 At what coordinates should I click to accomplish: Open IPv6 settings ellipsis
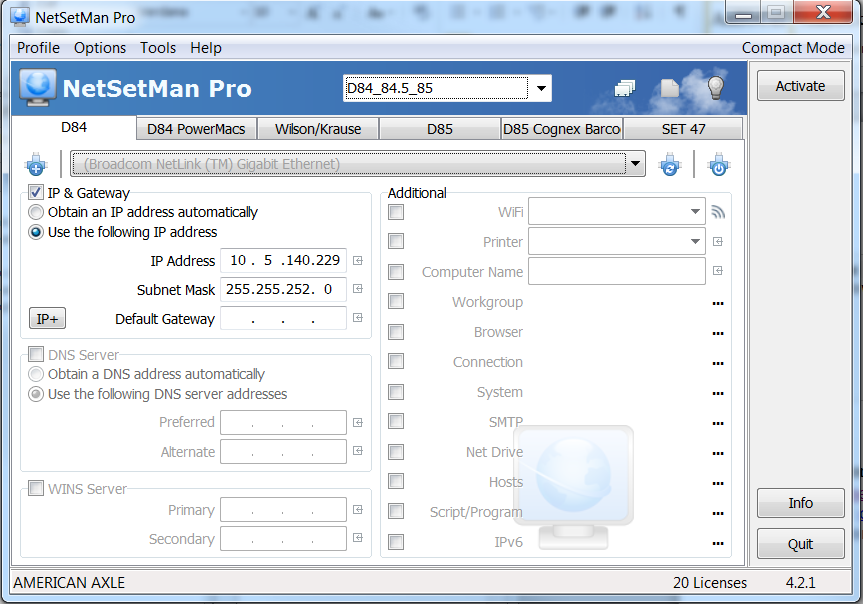tap(718, 543)
